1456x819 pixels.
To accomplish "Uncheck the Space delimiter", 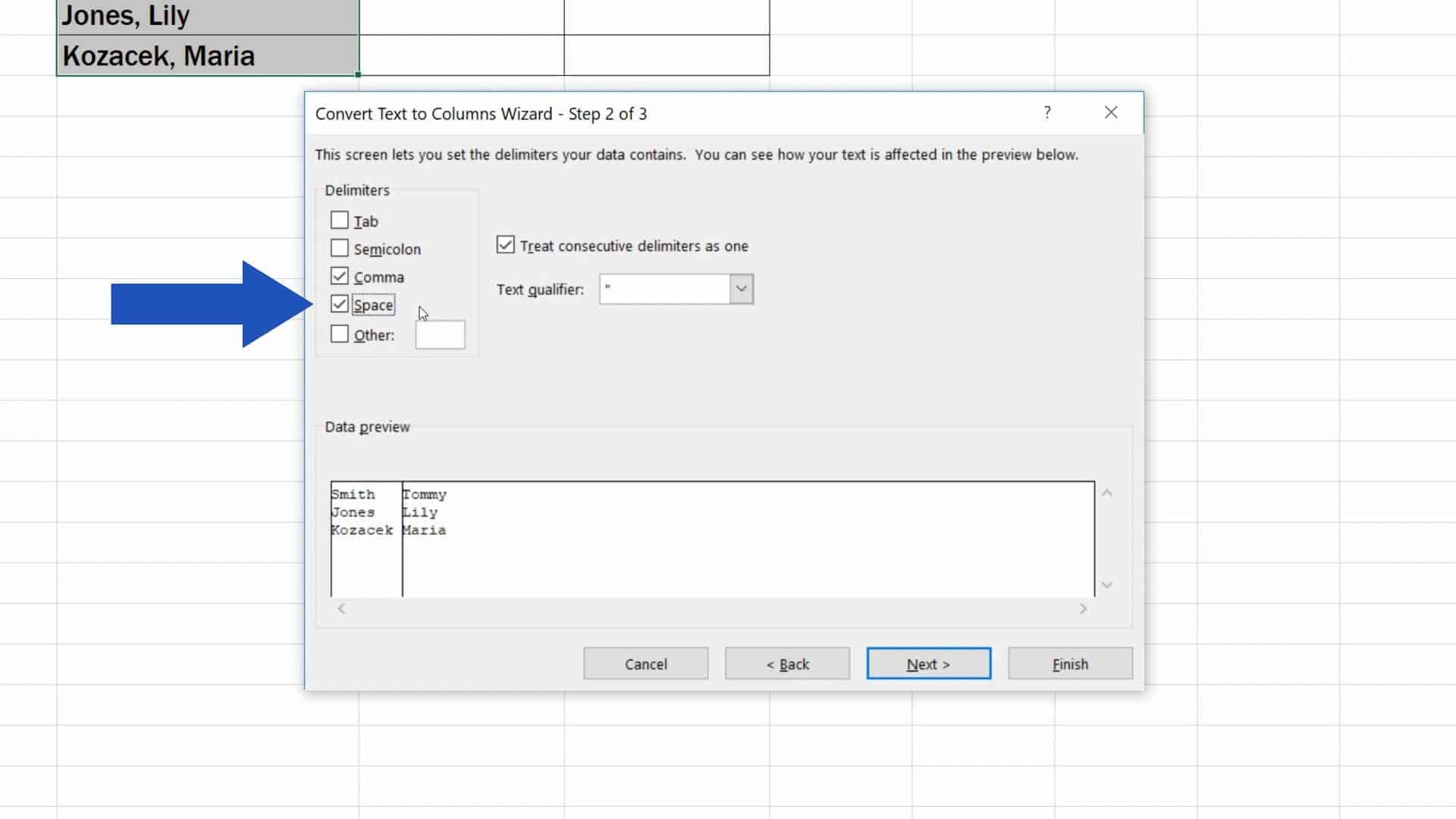I will (x=340, y=304).
